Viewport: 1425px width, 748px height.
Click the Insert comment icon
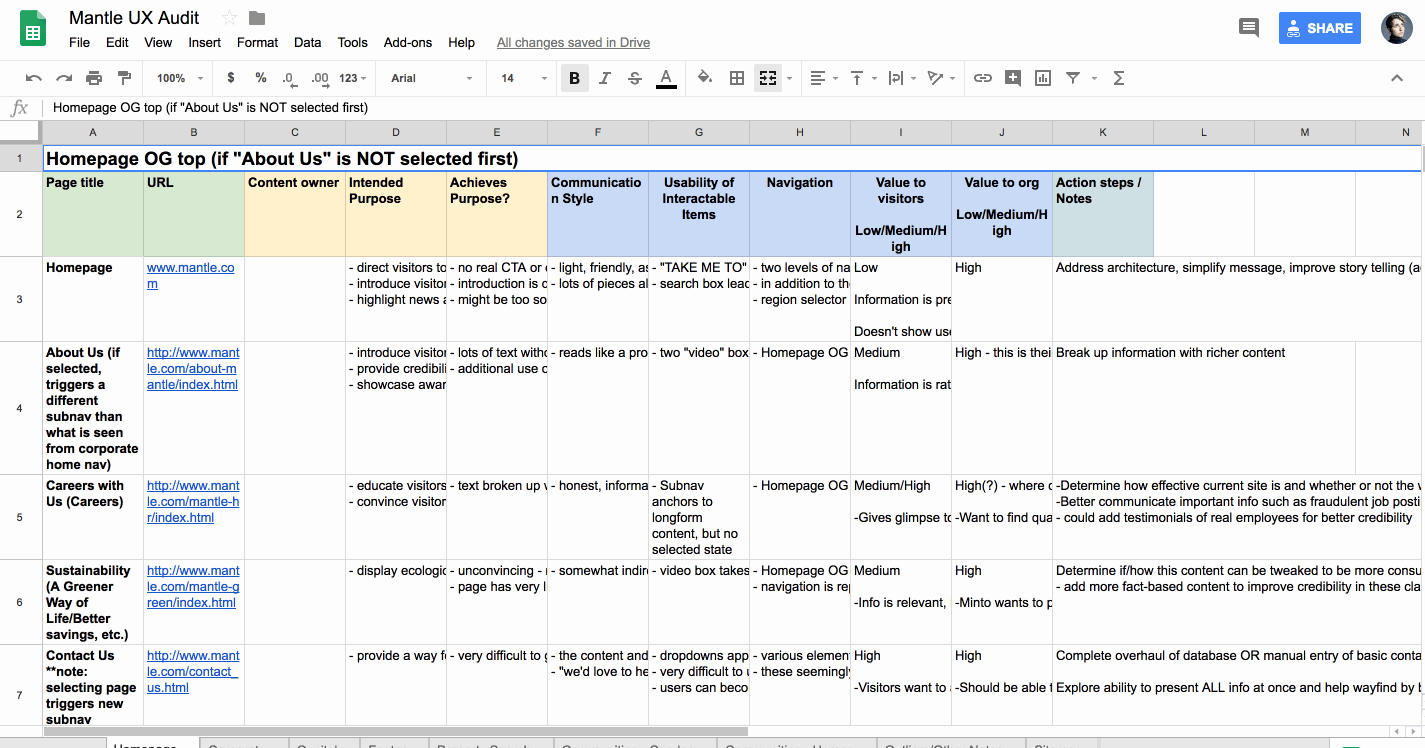(x=1013, y=78)
